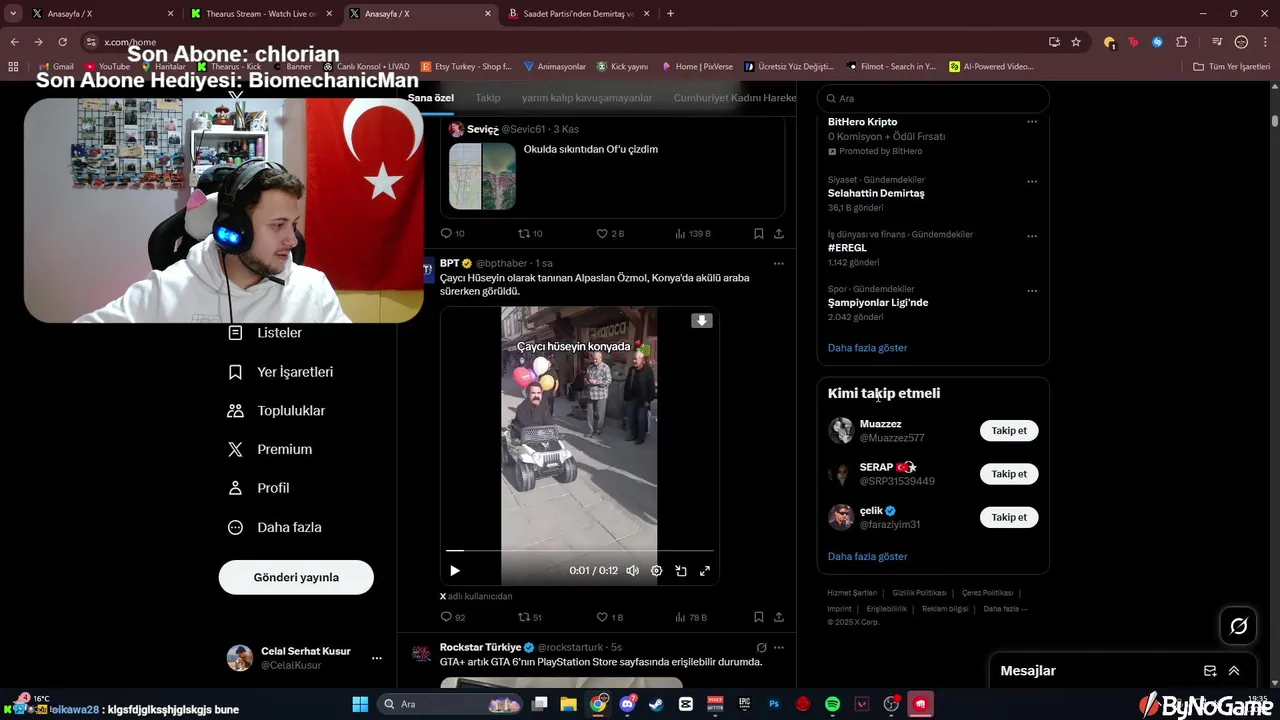
Task: Open Discord from taskbar
Action: click(627, 704)
